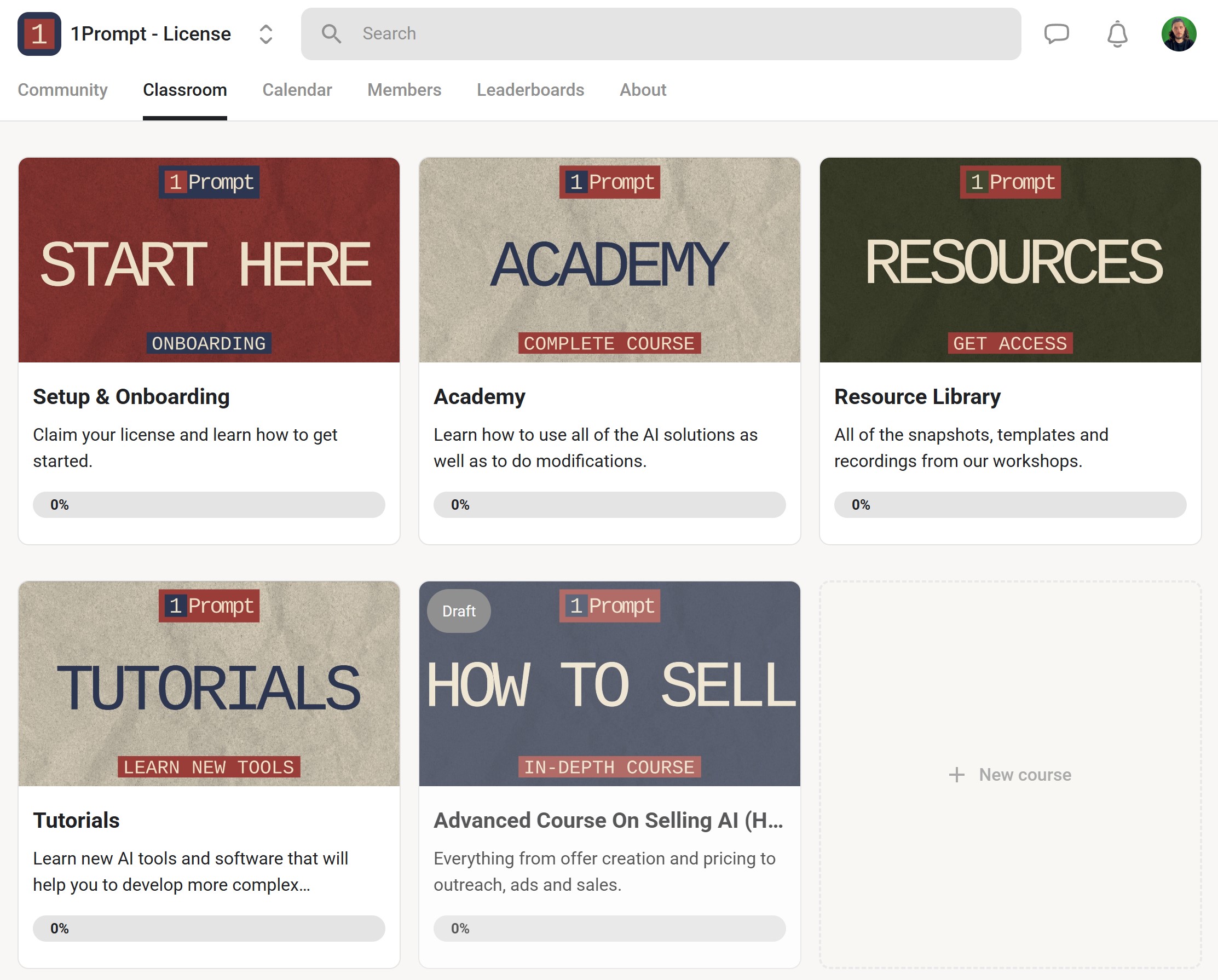Click the search magnifier icon
Viewport: 1218px width, 980px height.
click(x=332, y=34)
